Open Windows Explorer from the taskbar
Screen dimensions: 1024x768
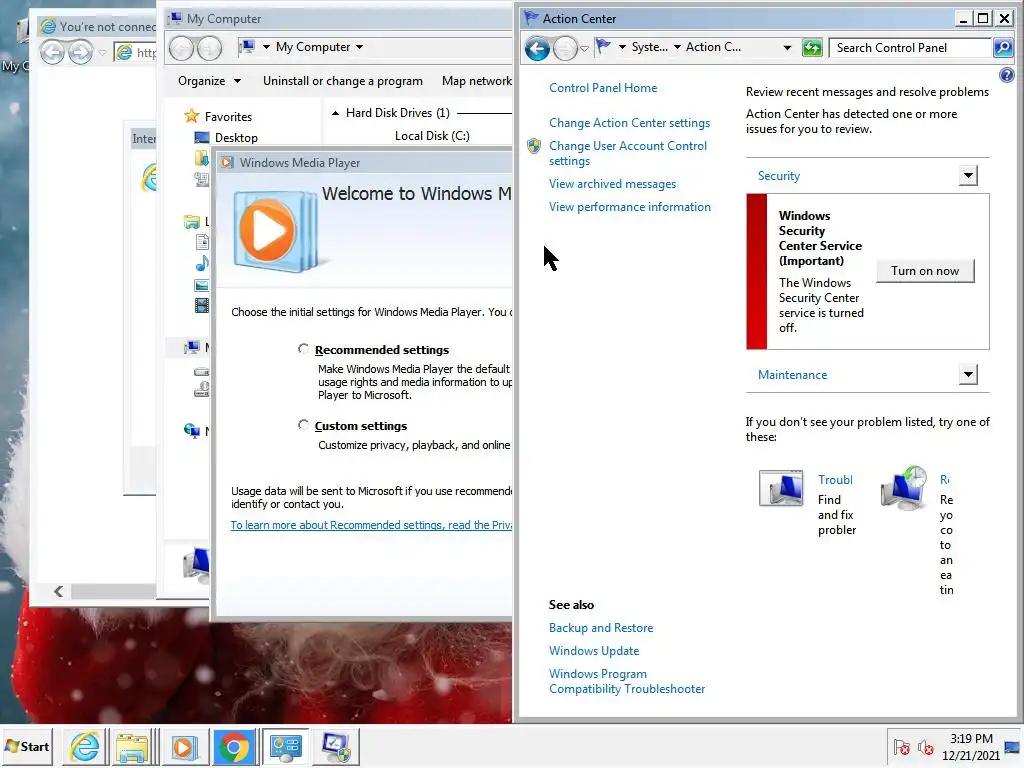(133, 746)
